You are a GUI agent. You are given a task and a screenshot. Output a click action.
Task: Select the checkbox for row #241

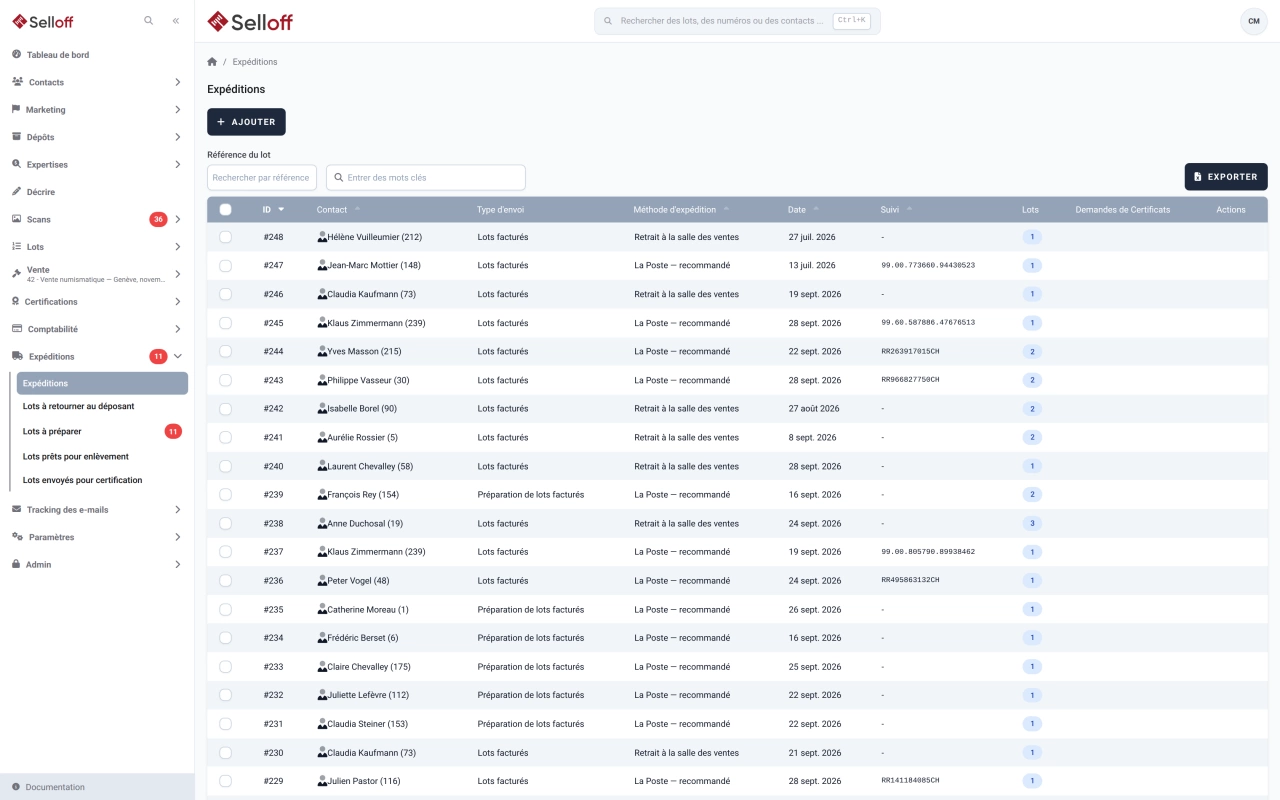click(225, 437)
